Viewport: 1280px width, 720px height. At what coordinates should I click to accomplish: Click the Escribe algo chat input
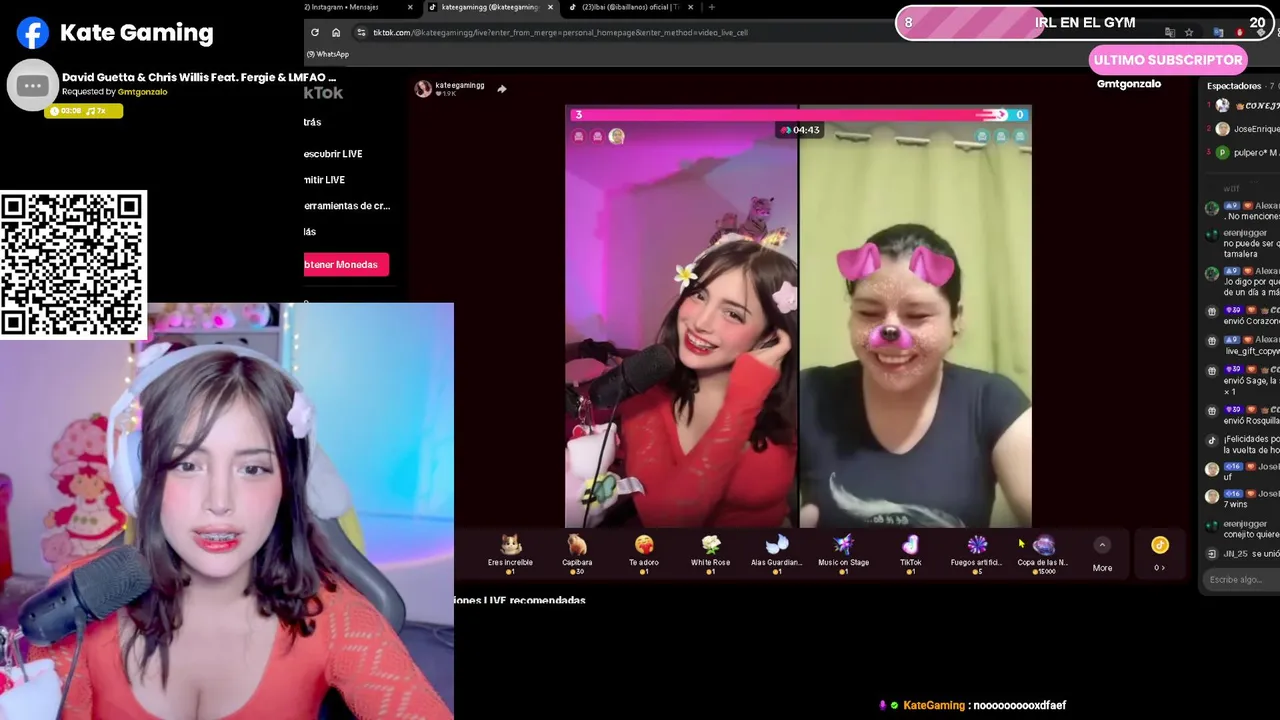[1240, 580]
